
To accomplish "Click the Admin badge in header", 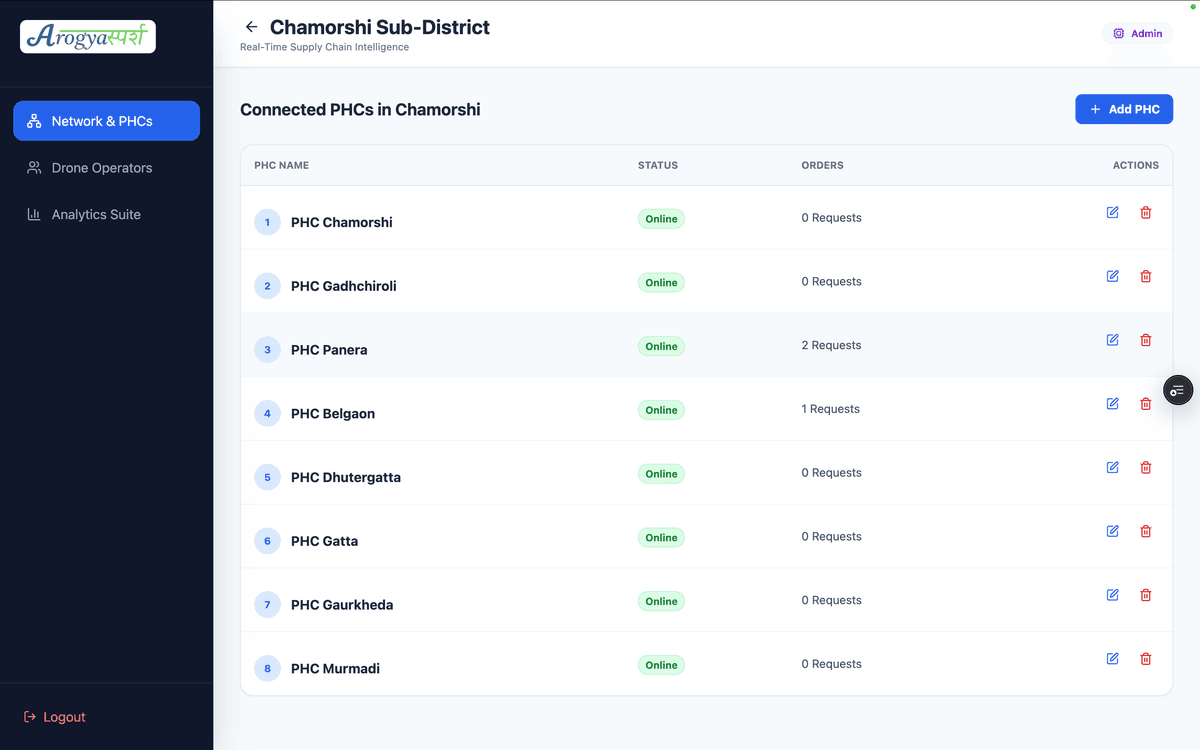I will coord(1137,34).
